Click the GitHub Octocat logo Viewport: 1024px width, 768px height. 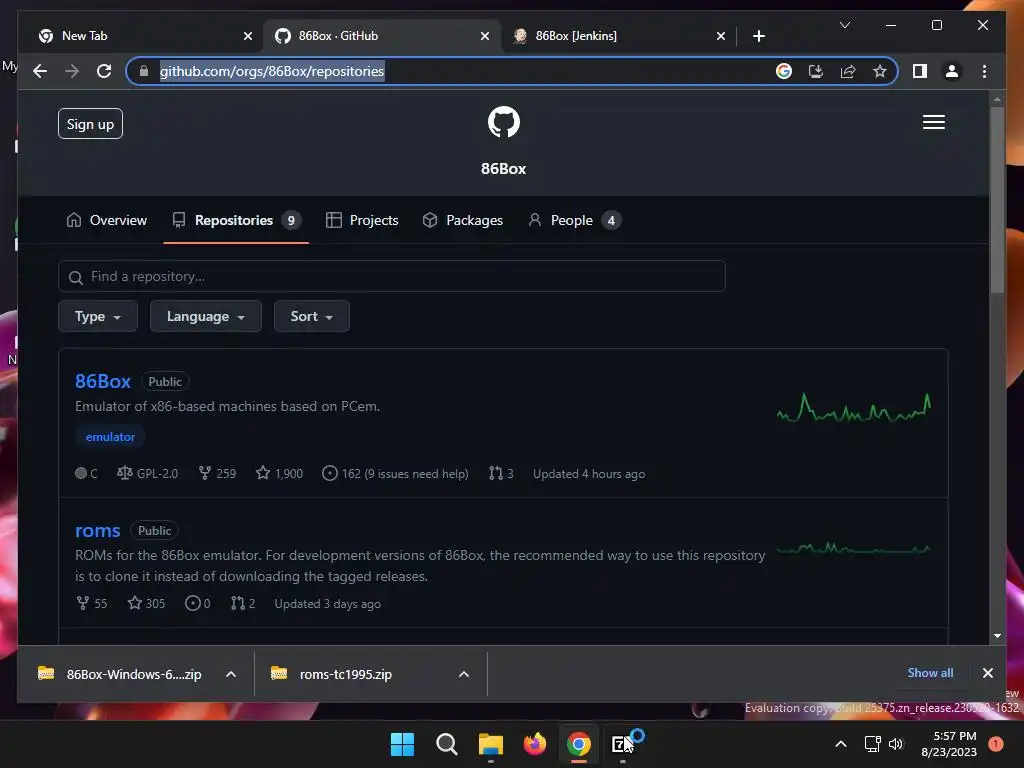click(x=504, y=122)
